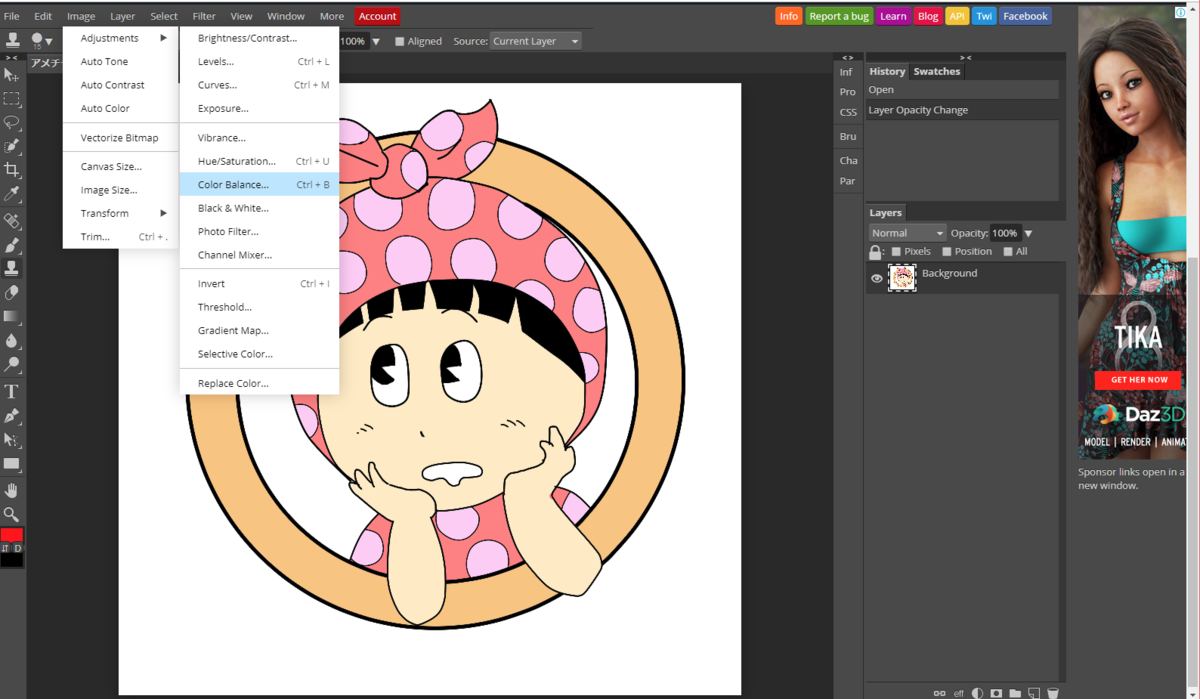The image size is (1200, 699).
Task: Add a raster mask to layer
Action: point(996,692)
